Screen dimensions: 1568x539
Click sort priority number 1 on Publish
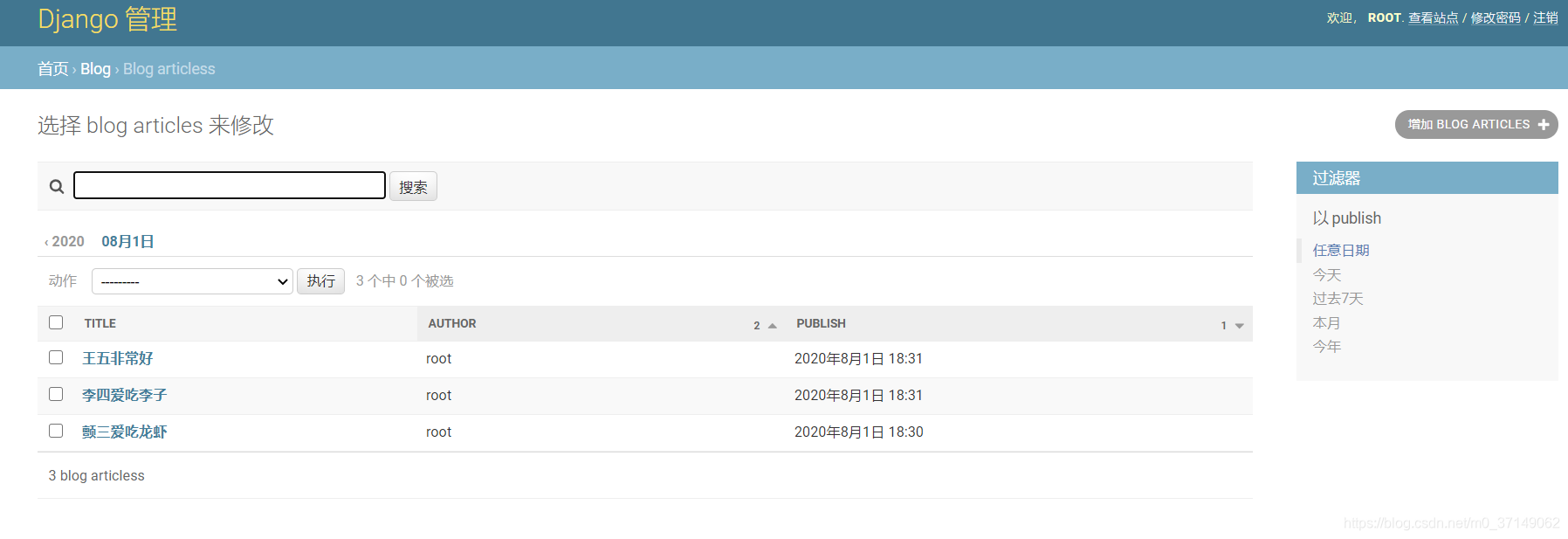click(1224, 326)
